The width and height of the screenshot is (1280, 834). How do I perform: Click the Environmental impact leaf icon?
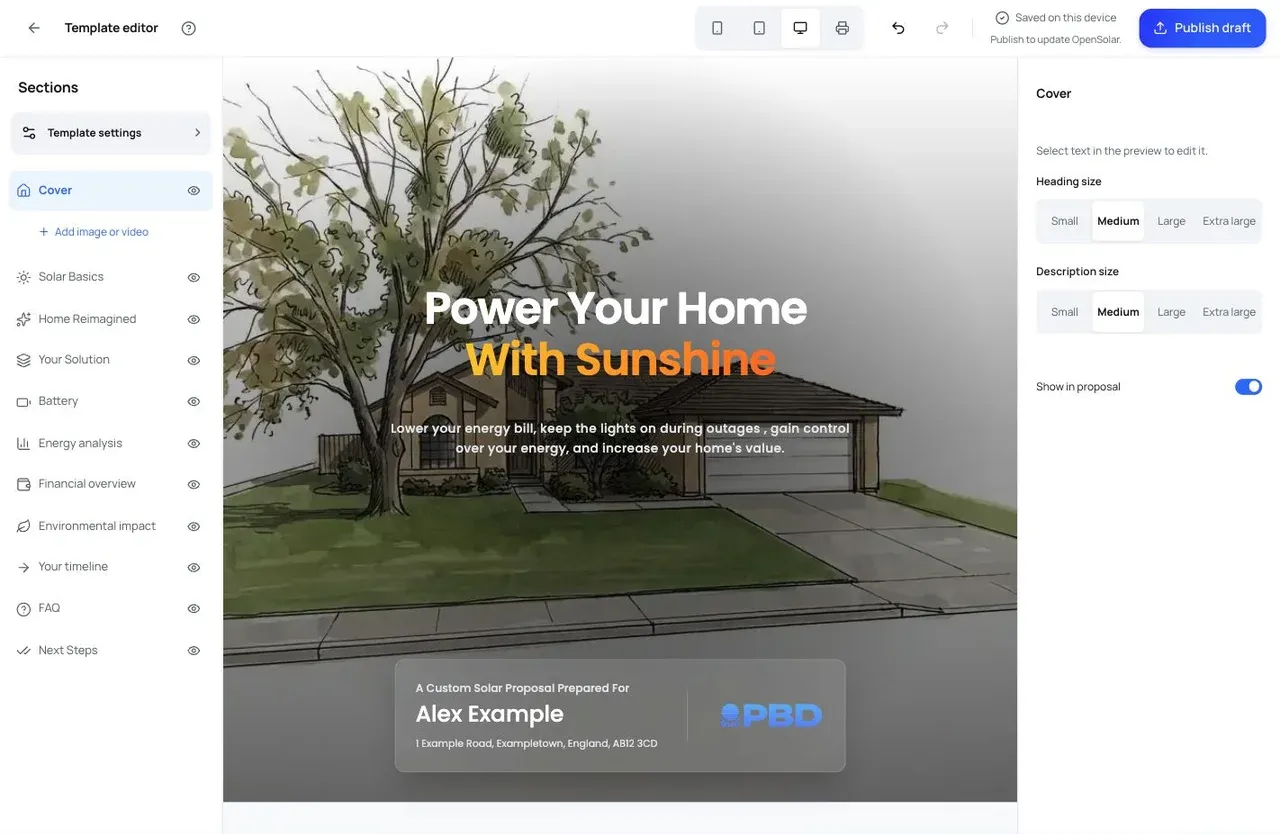point(24,526)
